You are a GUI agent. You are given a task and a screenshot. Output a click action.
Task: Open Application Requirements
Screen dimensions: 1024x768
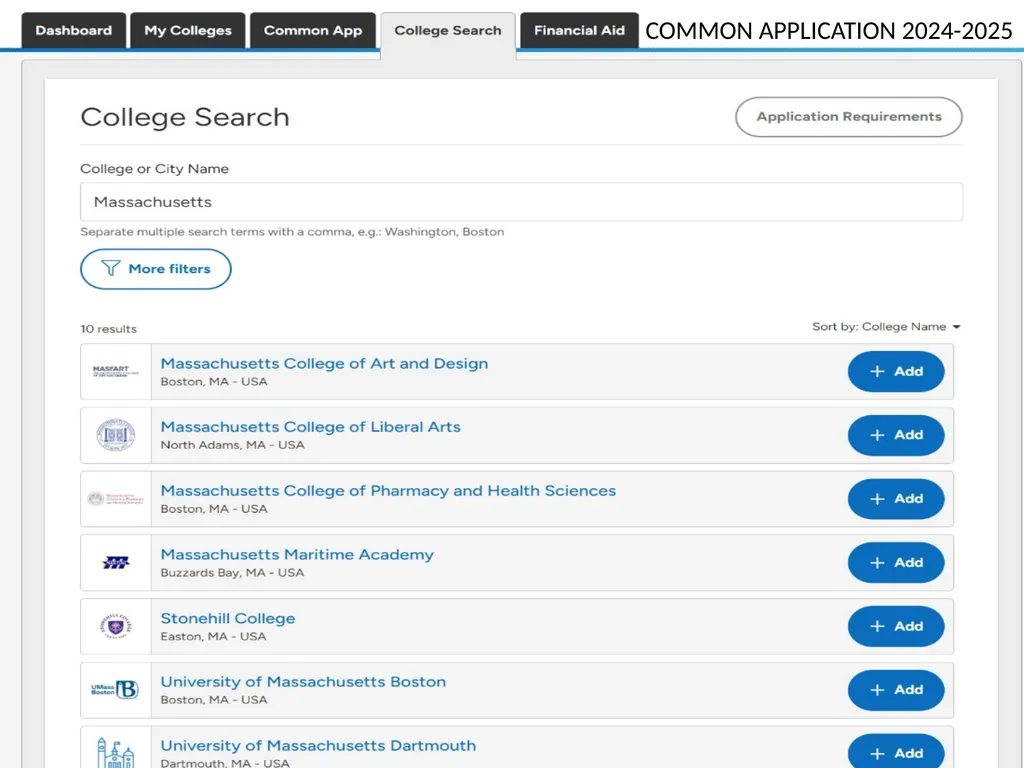[x=849, y=117]
